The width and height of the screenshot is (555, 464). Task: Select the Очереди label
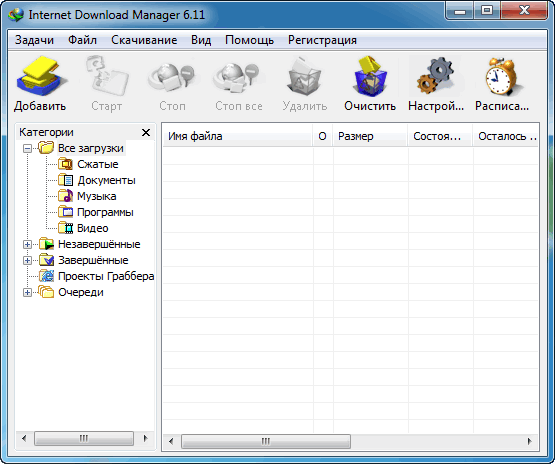[81, 292]
